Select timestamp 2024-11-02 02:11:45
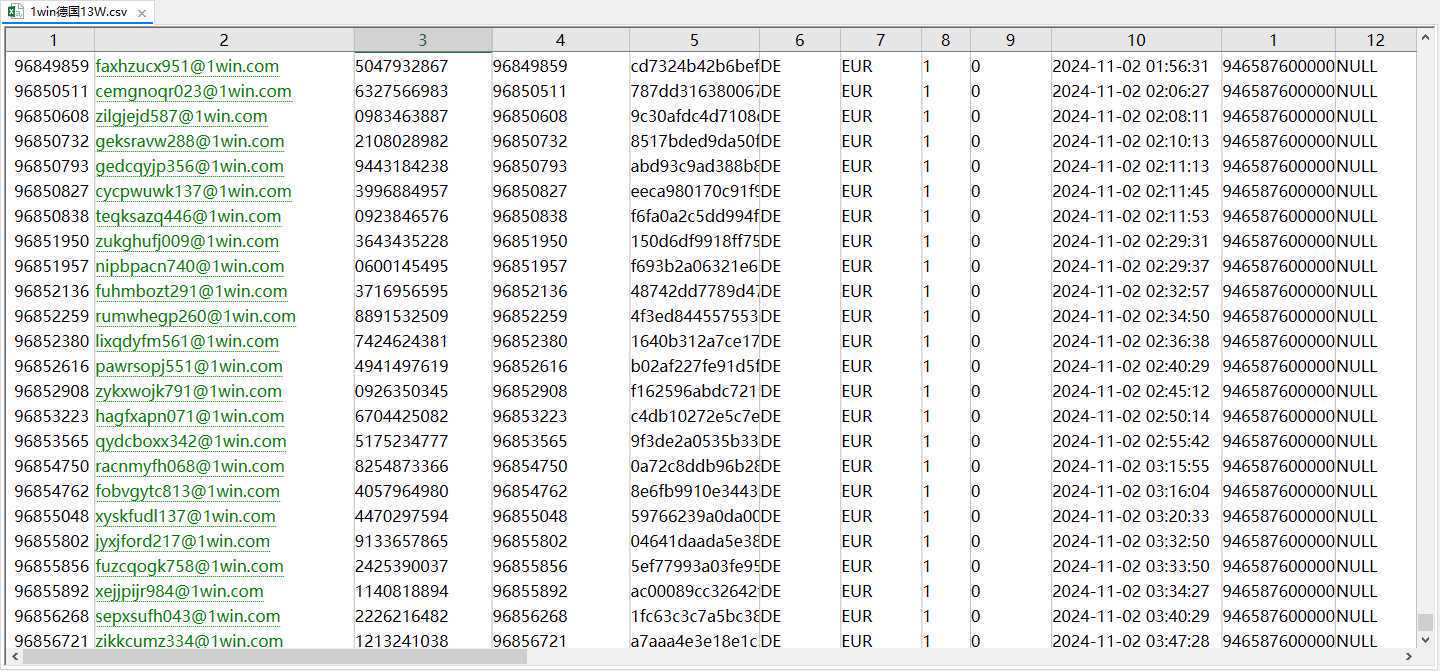The width and height of the screenshot is (1440, 671). click(1131, 191)
